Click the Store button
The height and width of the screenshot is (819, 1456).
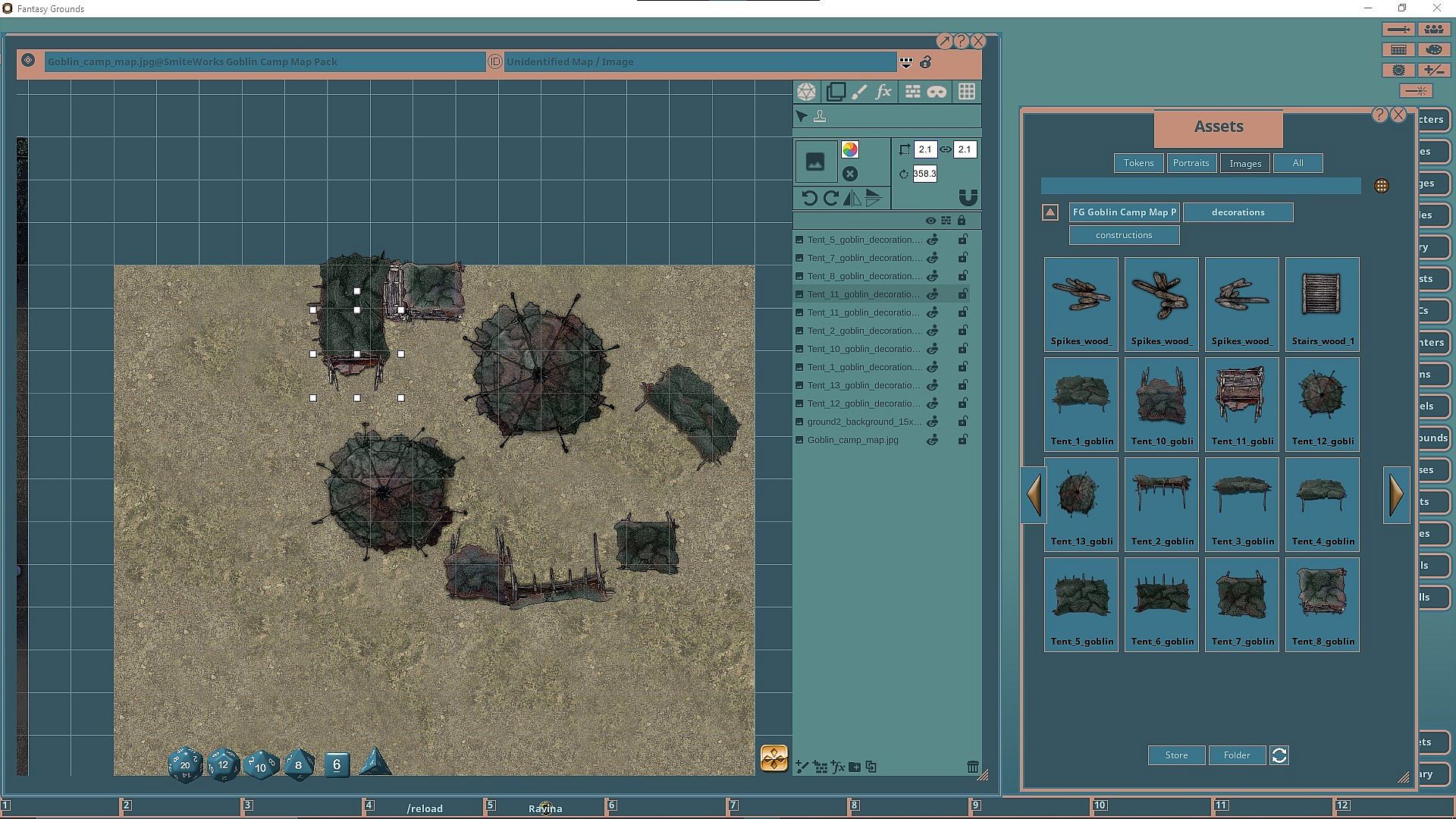coord(1176,755)
